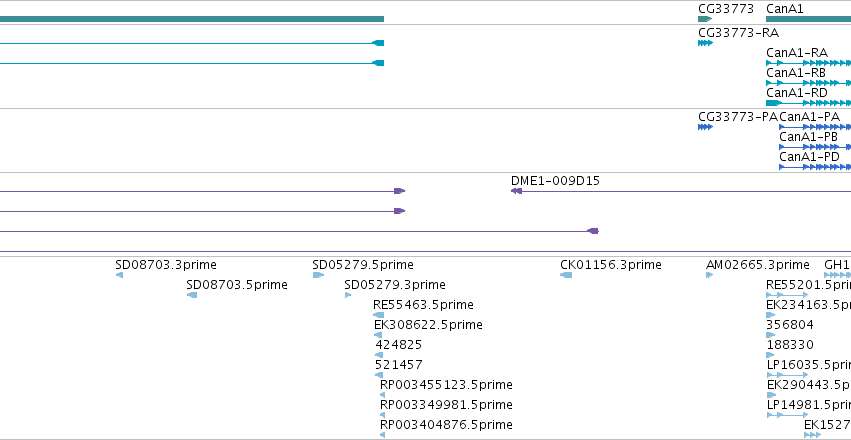Image resolution: width=851 pixels, height=440 pixels.
Task: Click the DME1-009D15 arrowhead feature
Action: tap(516, 191)
